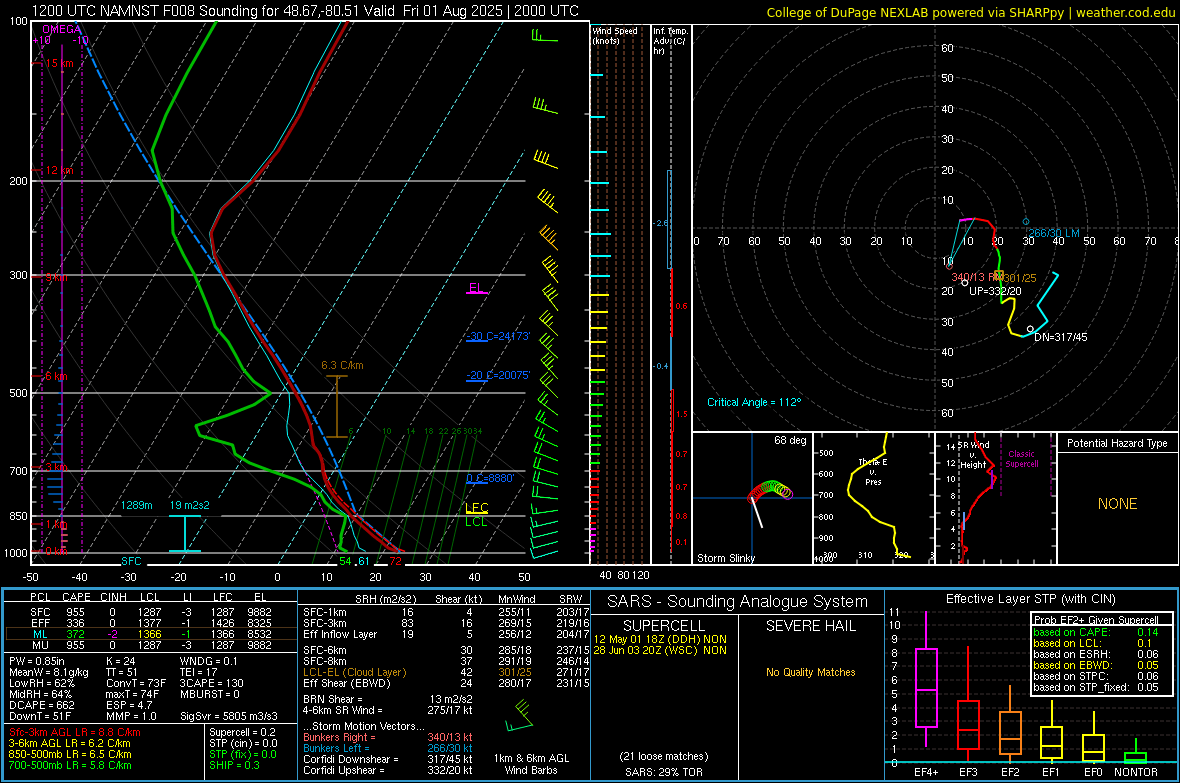Click the green 'LCL' label on skew-T
The height and width of the screenshot is (783, 1180).
tap(476, 522)
